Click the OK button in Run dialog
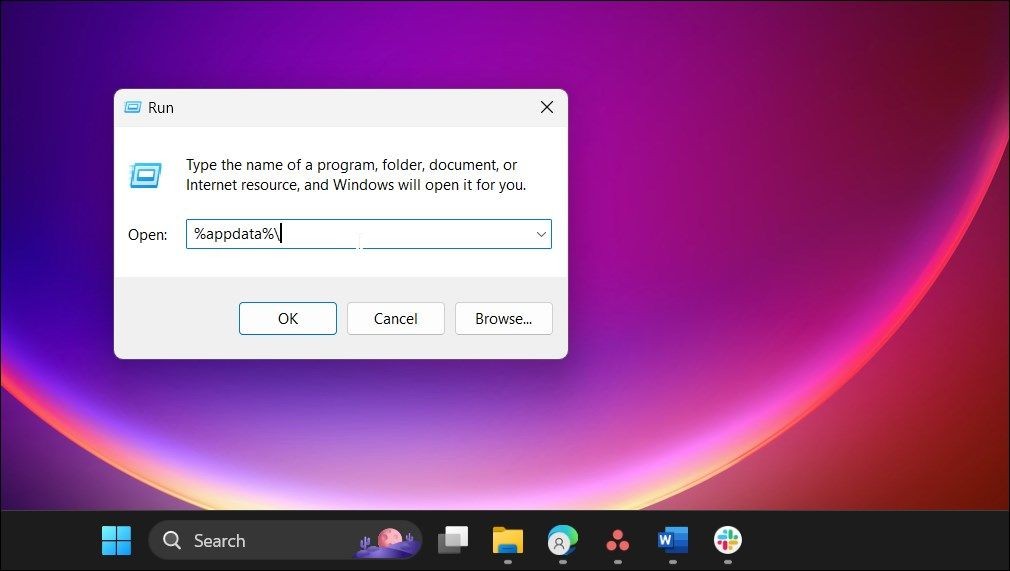The width and height of the screenshot is (1010, 571). (x=287, y=318)
